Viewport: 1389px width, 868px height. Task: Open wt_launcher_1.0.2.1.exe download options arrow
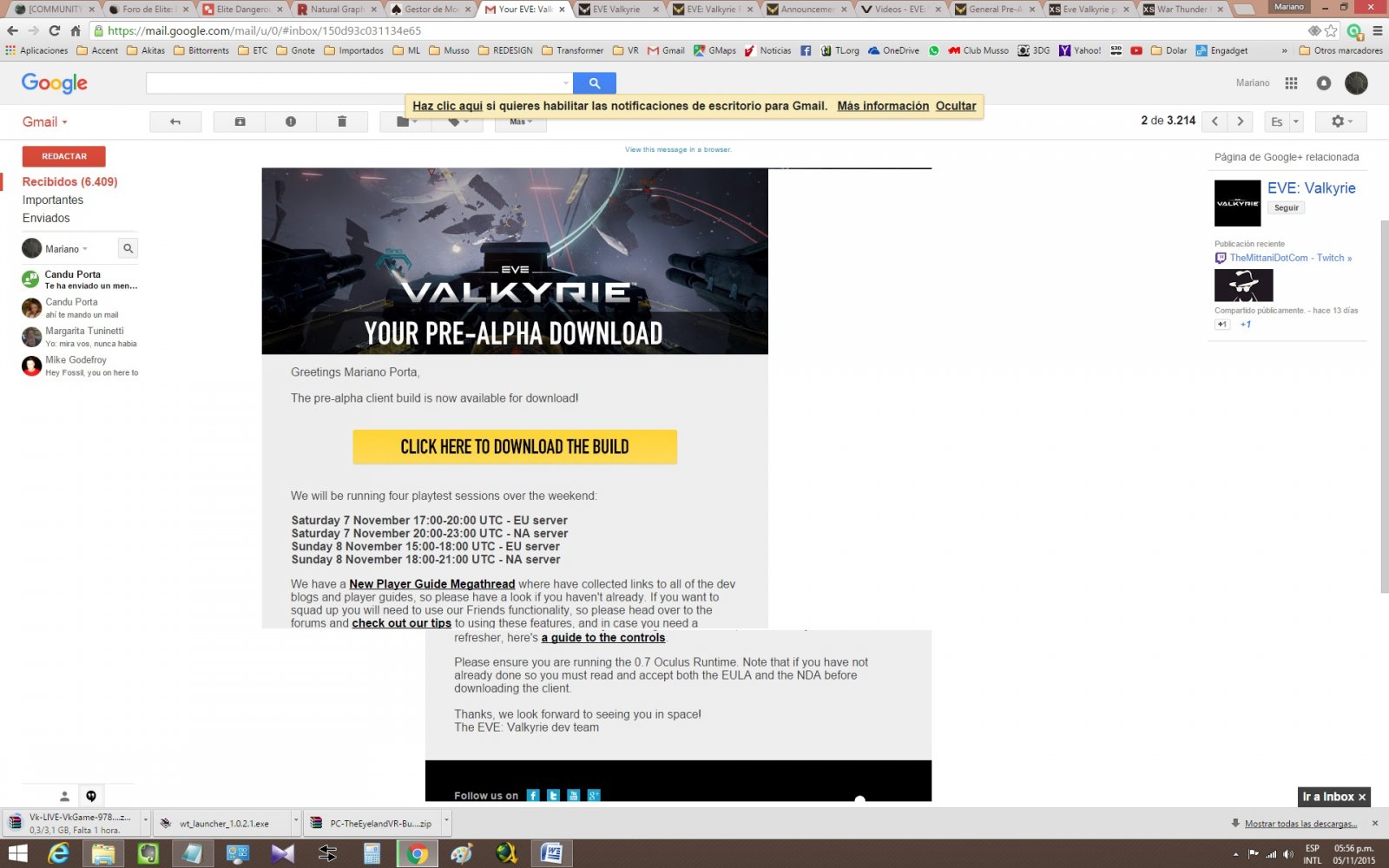pyautogui.click(x=296, y=822)
